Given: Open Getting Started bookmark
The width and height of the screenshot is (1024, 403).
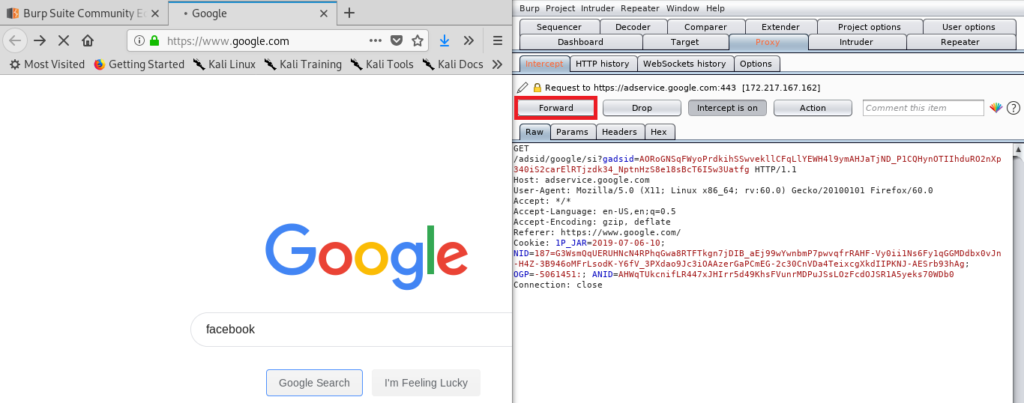Looking at the screenshot, I should (139, 64).
